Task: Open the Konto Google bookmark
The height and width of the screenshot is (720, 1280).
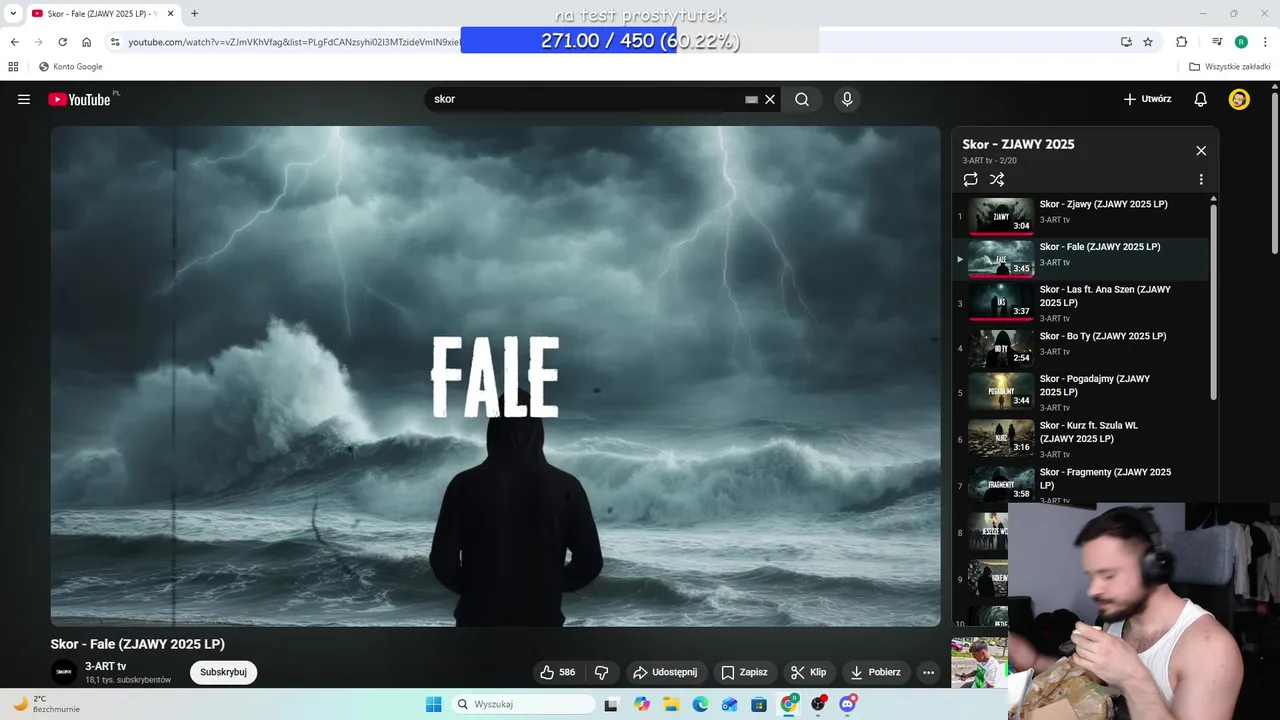Action: pos(70,67)
